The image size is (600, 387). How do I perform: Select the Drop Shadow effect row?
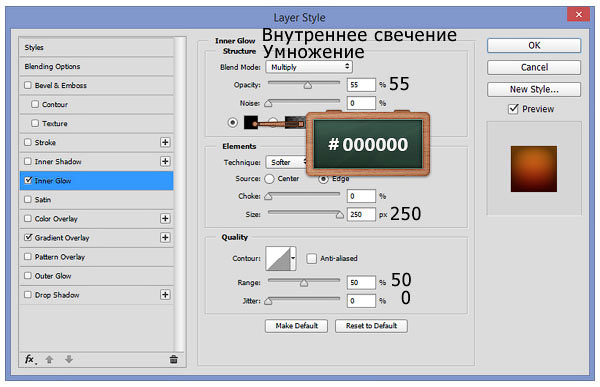pos(96,295)
